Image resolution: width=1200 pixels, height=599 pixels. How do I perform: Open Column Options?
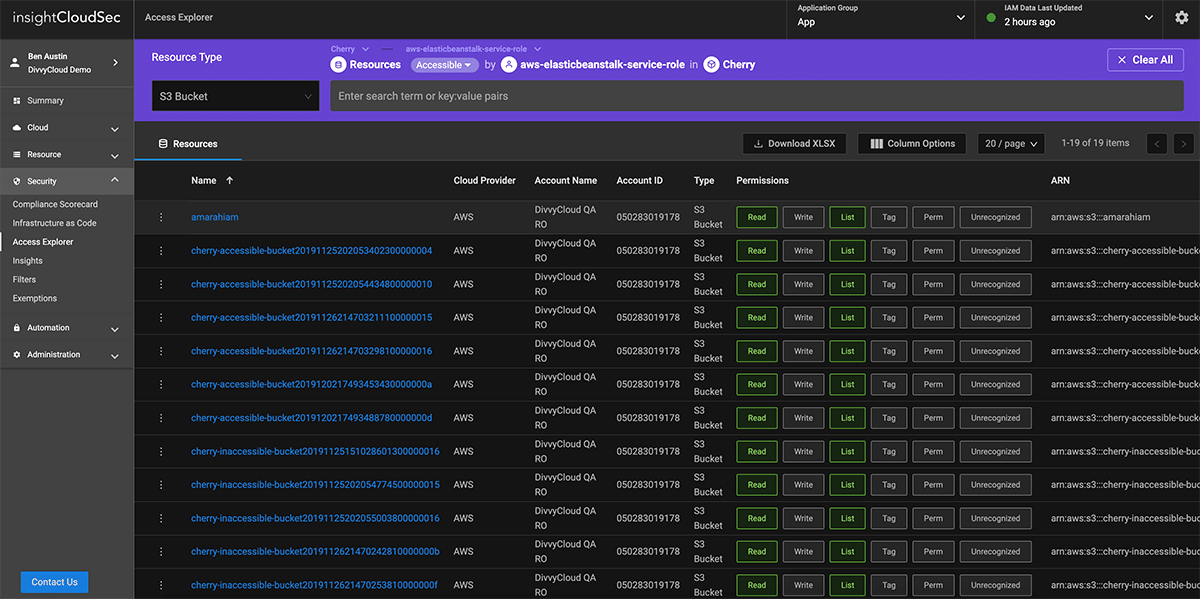(912, 144)
